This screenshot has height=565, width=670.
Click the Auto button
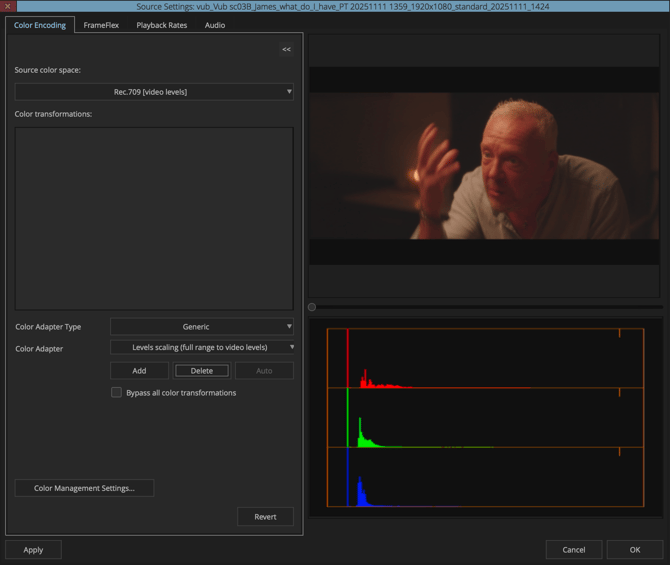tap(264, 371)
